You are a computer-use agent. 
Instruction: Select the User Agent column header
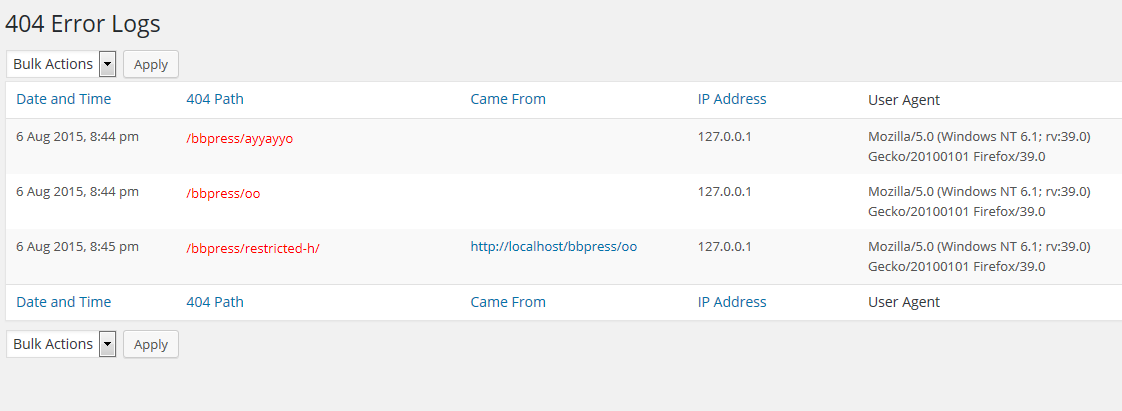coord(904,100)
